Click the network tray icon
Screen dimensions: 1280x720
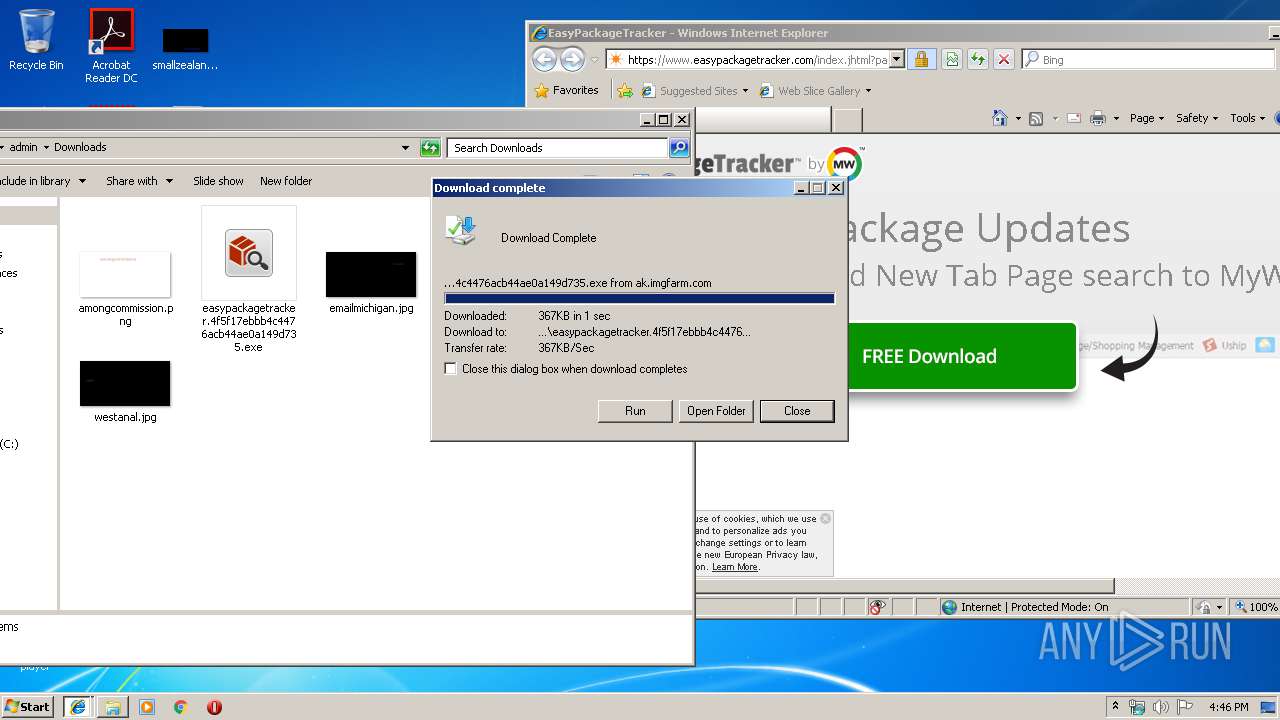[x=1137, y=707]
